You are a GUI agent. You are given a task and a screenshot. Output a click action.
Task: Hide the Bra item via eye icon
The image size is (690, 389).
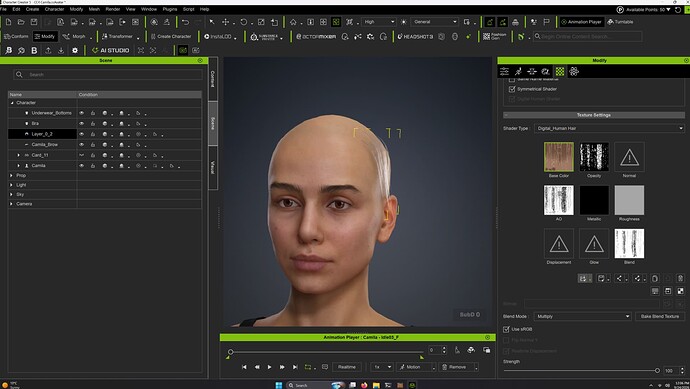pos(81,124)
